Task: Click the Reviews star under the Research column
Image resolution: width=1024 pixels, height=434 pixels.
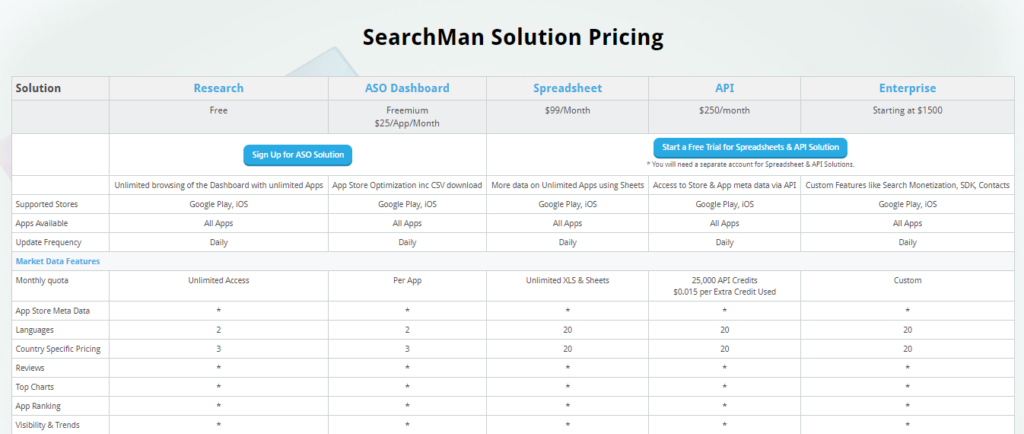Action: pyautogui.click(x=219, y=368)
